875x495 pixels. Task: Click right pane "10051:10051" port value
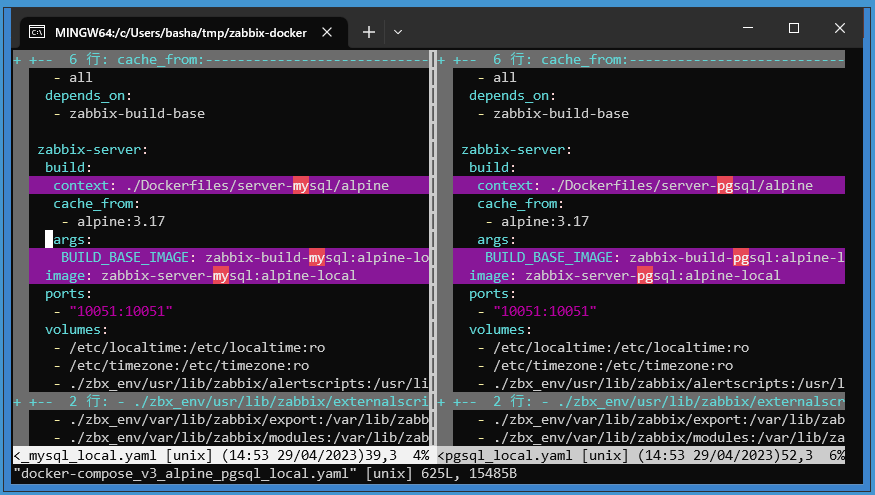[x=545, y=311]
